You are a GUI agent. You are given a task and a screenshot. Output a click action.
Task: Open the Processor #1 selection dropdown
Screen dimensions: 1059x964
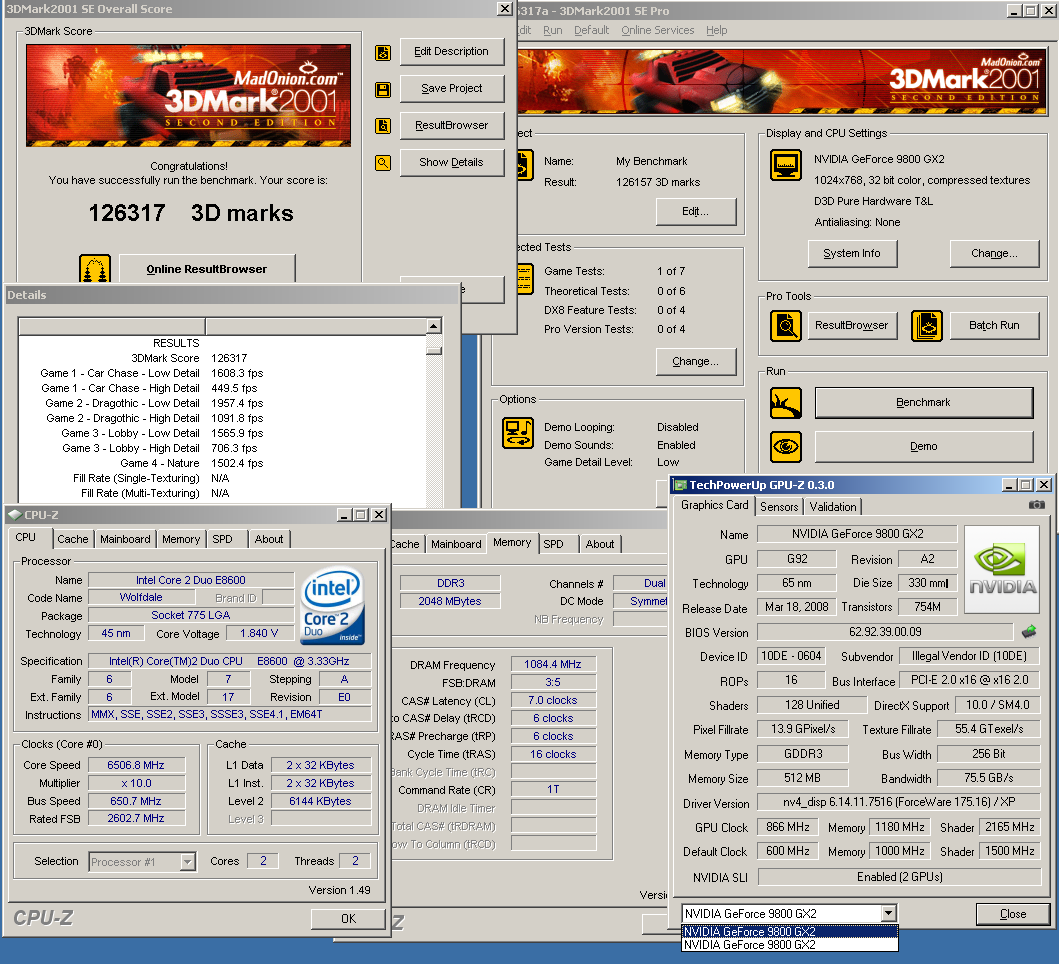tap(188, 861)
